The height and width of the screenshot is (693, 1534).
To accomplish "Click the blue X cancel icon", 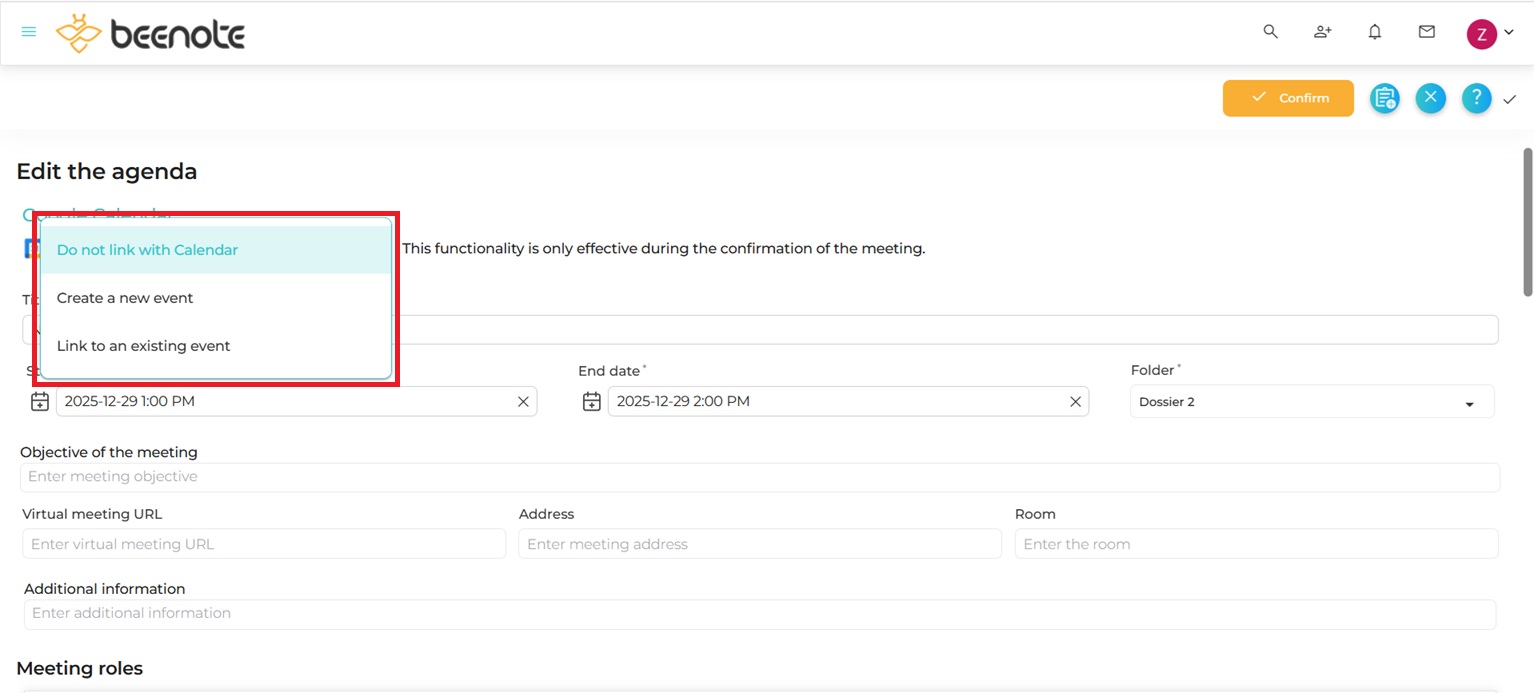I will [1430, 98].
